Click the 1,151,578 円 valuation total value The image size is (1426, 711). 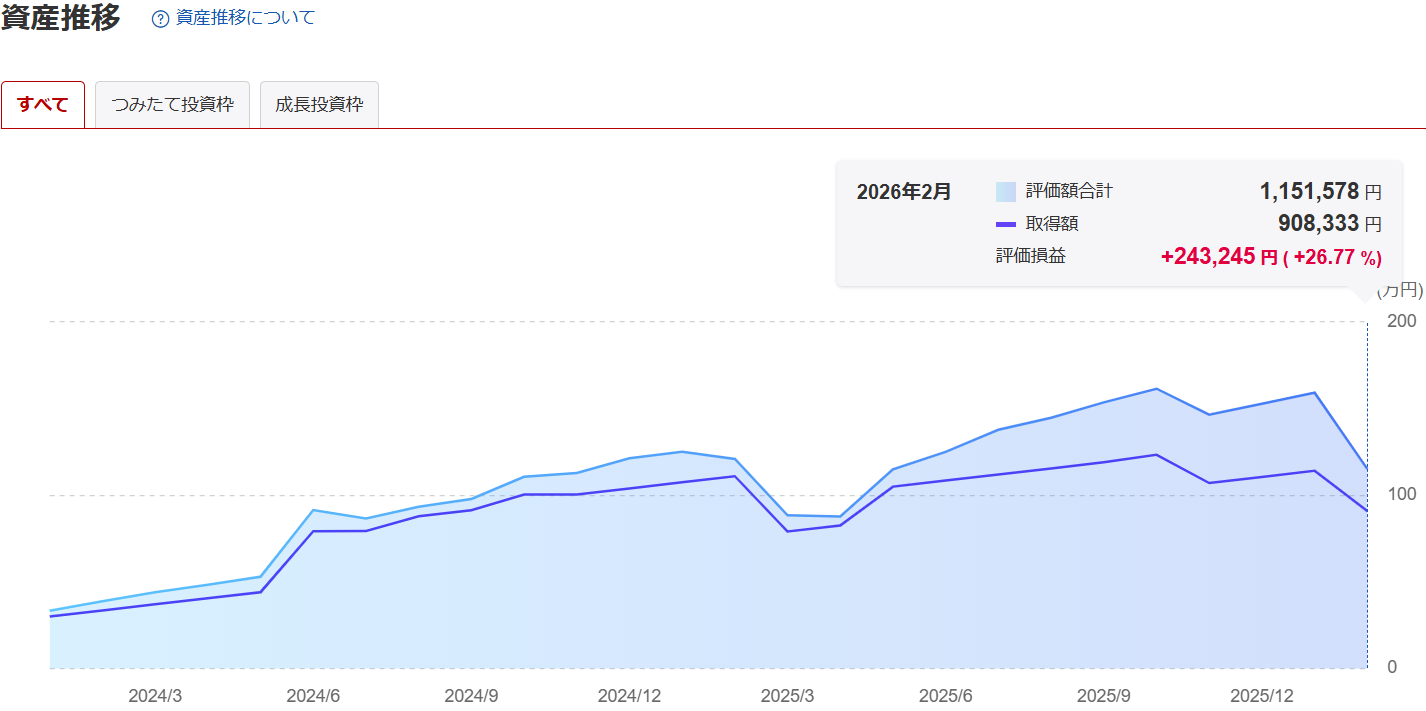coord(1319,191)
